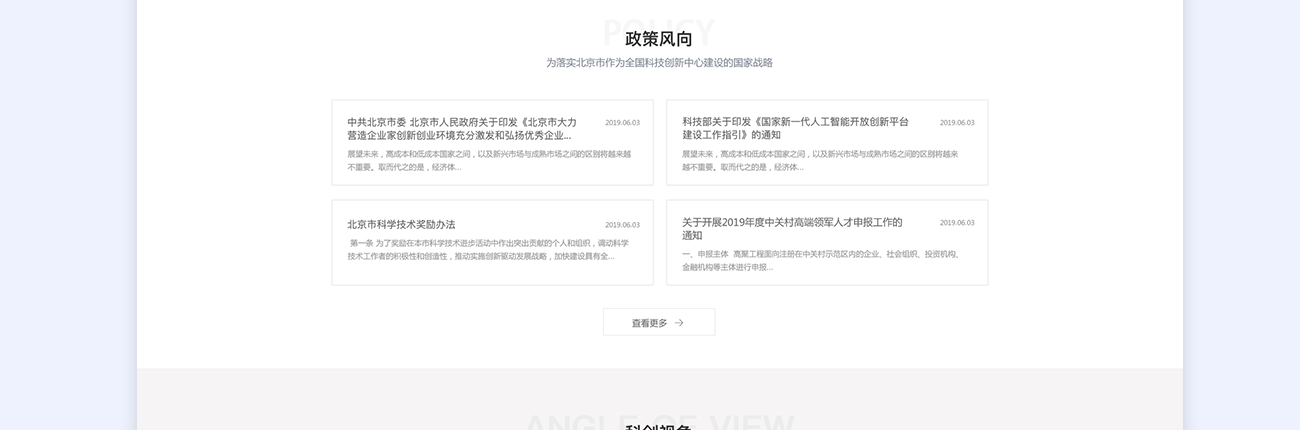Image resolution: width=1300 pixels, height=430 pixels.
Task: Click the date on the 科技部 AI platform card
Action: (x=956, y=123)
